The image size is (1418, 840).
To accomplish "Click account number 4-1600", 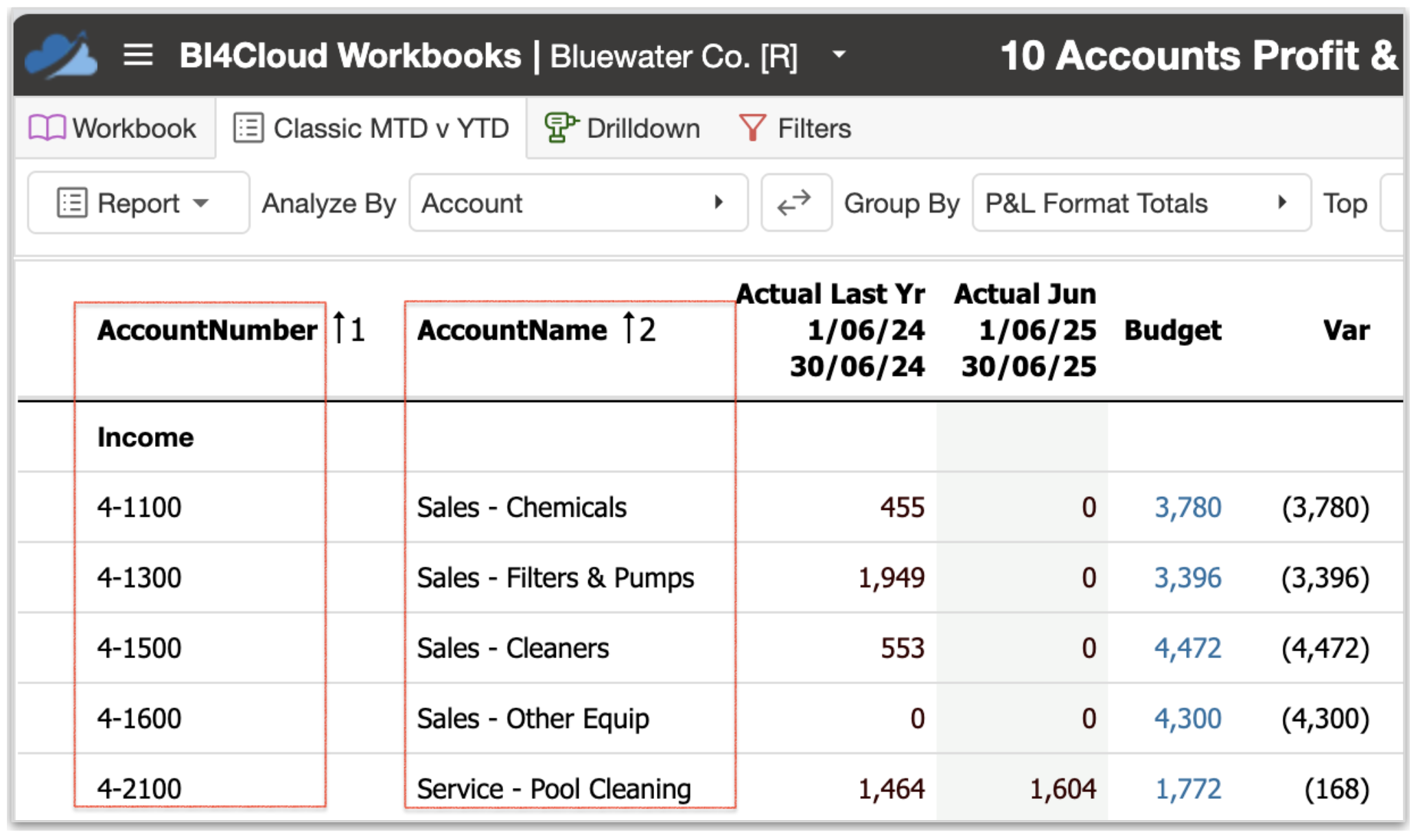I will [x=139, y=719].
